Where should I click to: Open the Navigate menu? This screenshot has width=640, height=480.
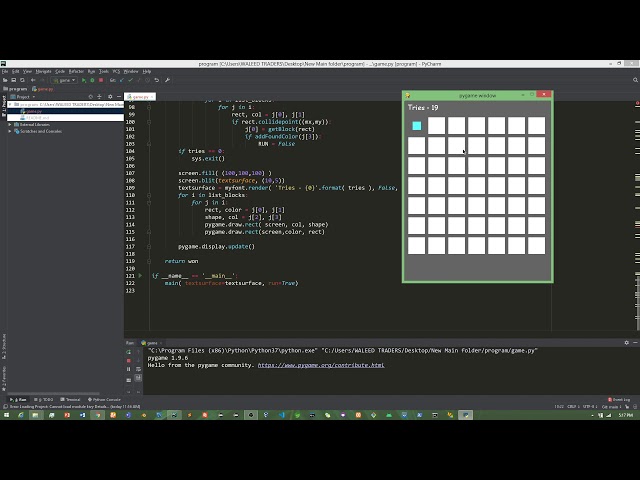pyautogui.click(x=43, y=71)
